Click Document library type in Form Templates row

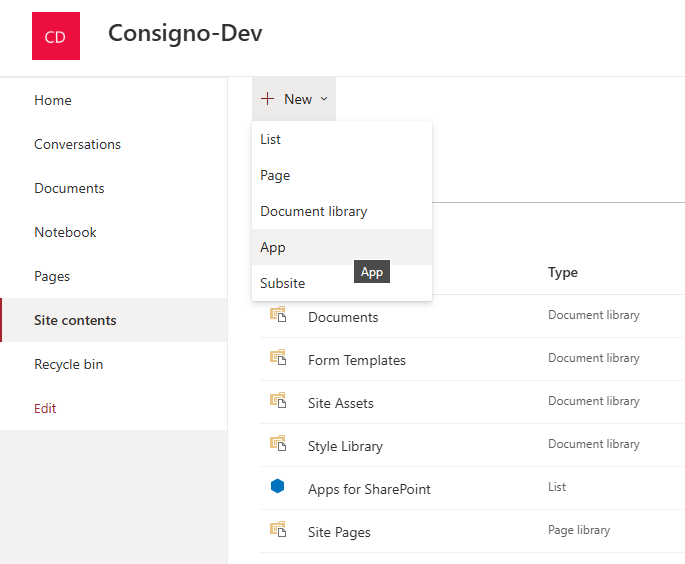[594, 358]
